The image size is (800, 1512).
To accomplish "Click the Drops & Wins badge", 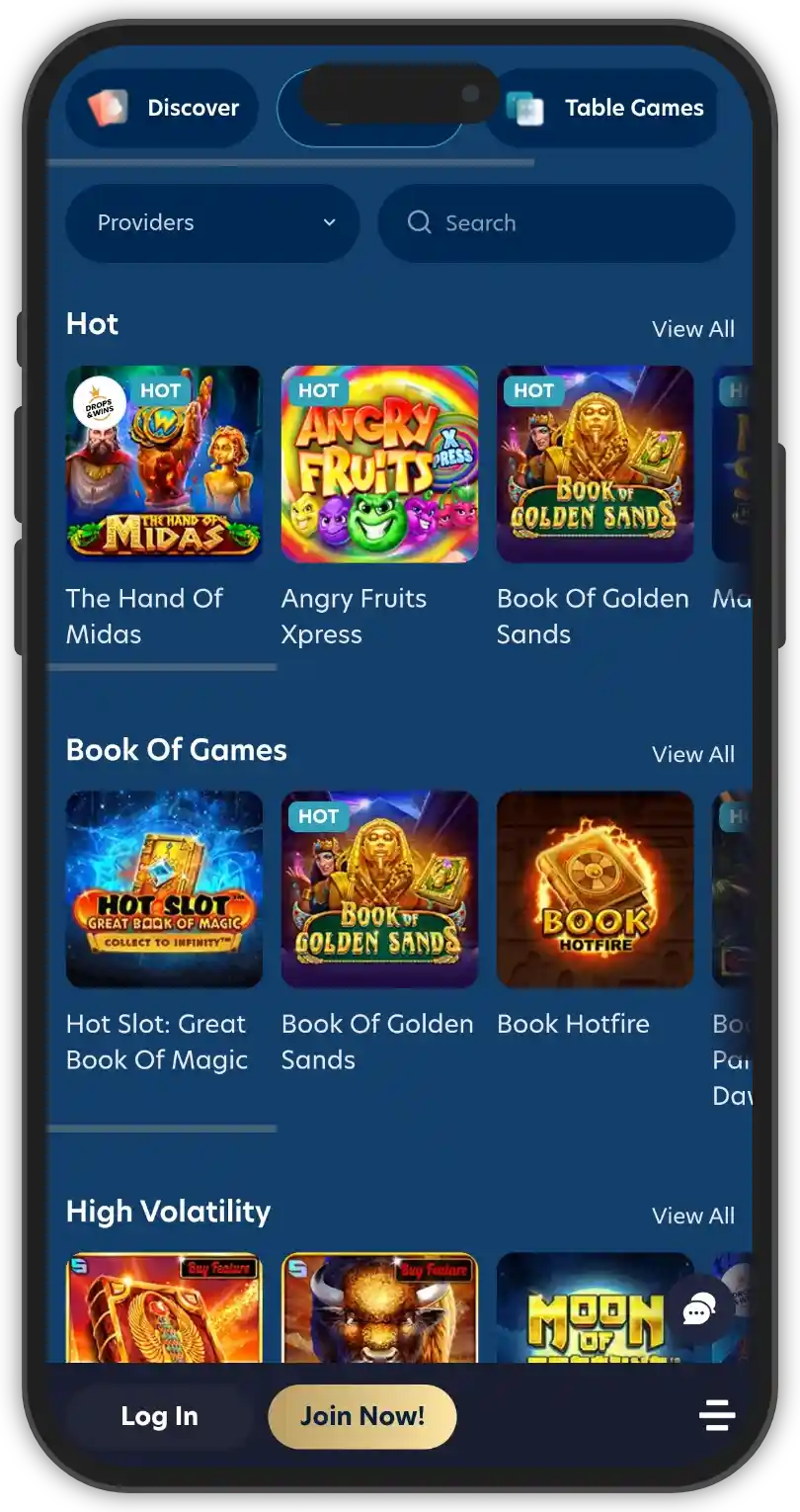I will [x=99, y=402].
